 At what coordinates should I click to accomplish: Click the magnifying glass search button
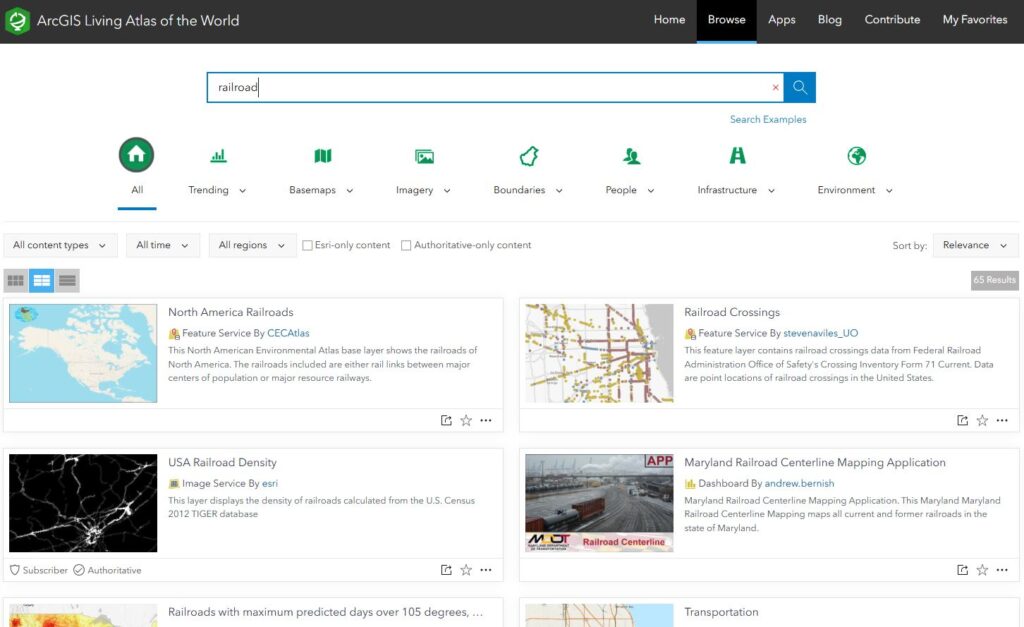point(799,87)
